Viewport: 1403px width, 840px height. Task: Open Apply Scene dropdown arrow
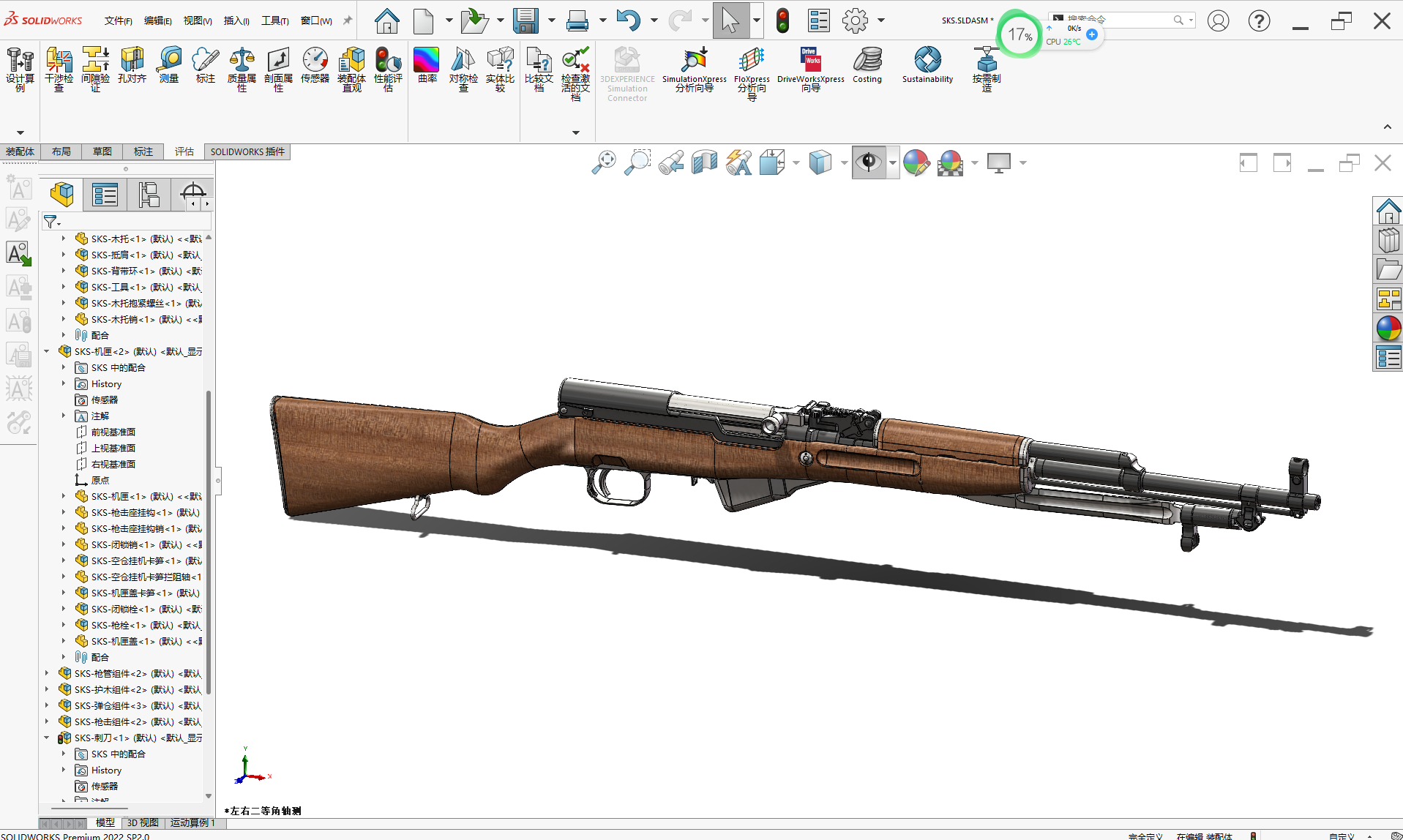click(974, 163)
